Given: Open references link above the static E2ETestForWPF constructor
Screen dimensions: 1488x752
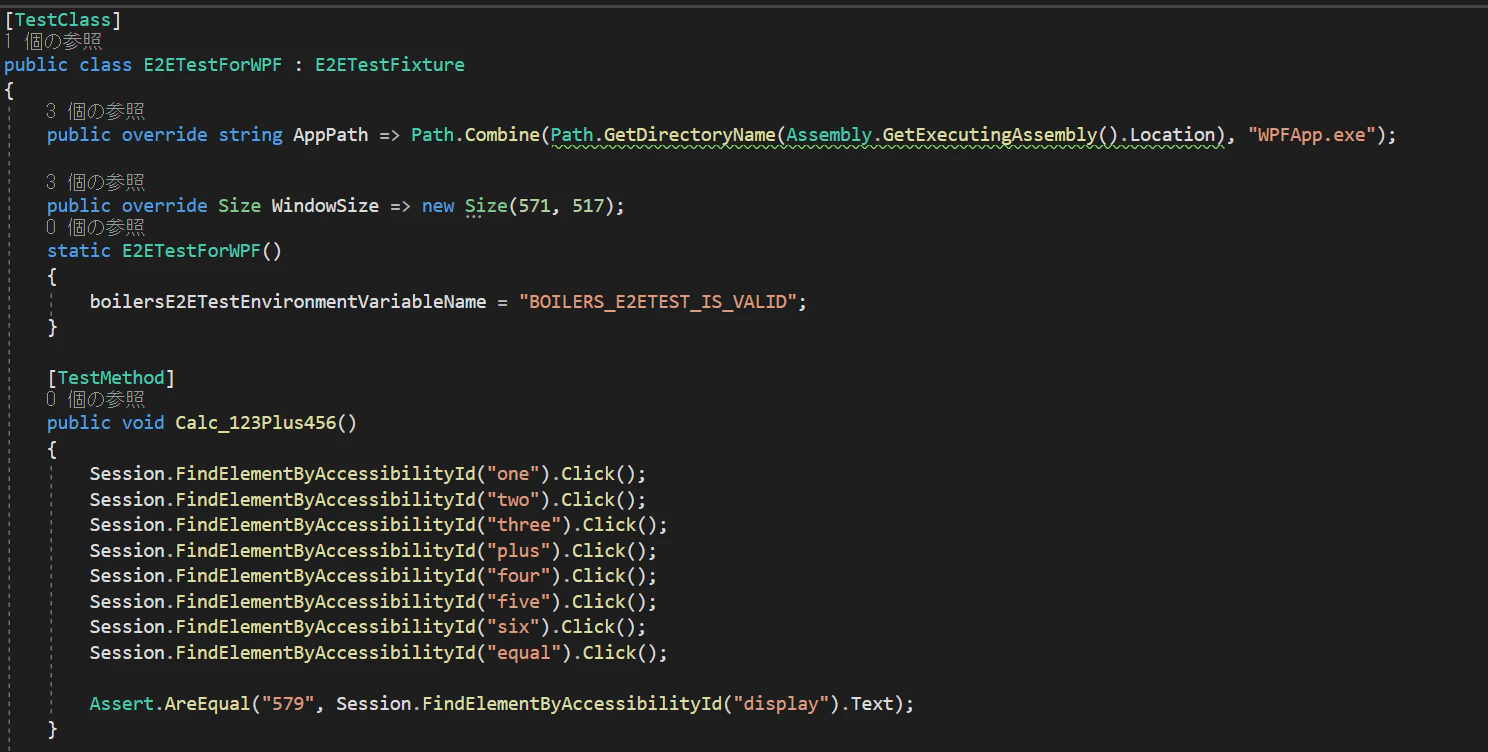Looking at the screenshot, I should tap(96, 228).
